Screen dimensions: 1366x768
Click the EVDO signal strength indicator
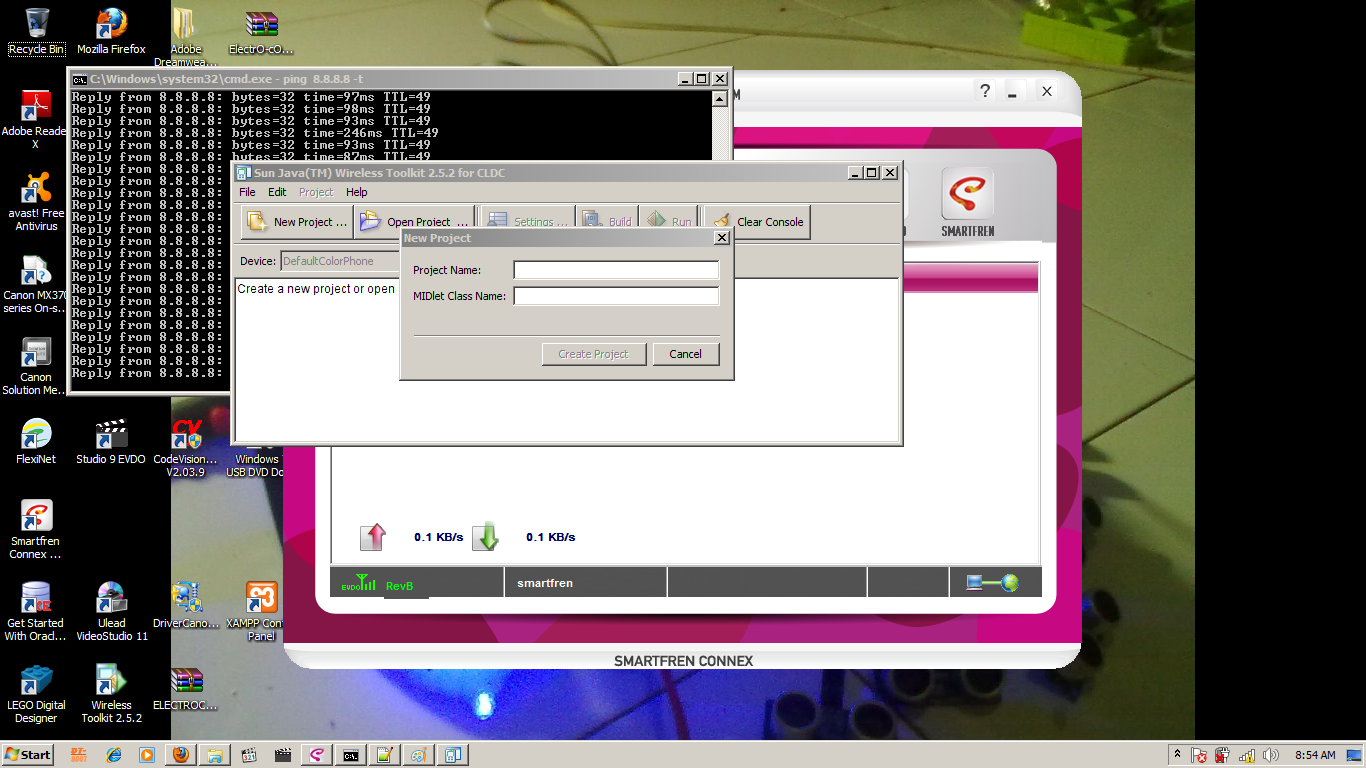coord(359,583)
